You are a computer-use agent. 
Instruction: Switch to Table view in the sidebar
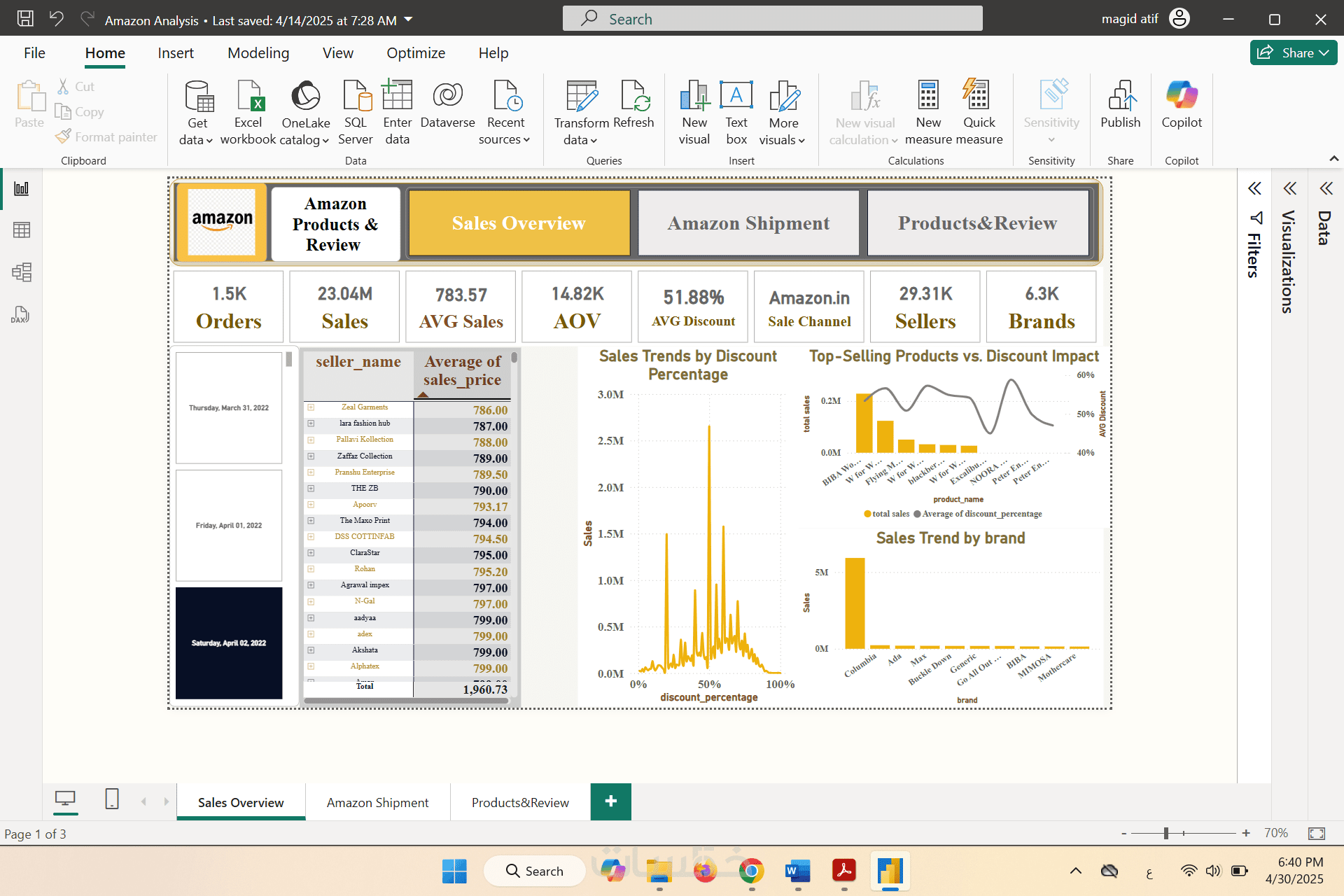coord(22,230)
